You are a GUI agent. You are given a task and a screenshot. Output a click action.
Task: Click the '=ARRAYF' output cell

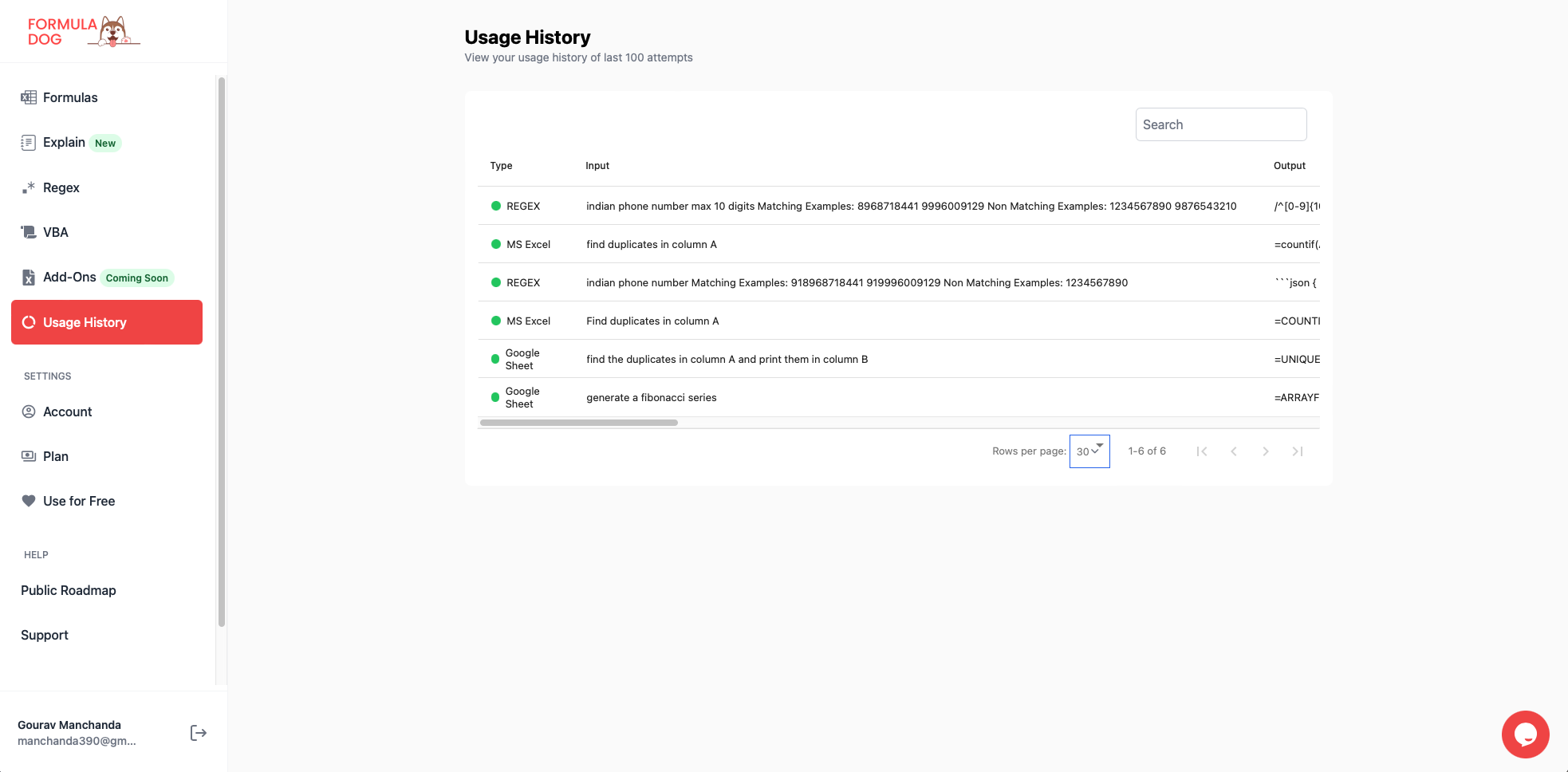pyautogui.click(x=1297, y=397)
